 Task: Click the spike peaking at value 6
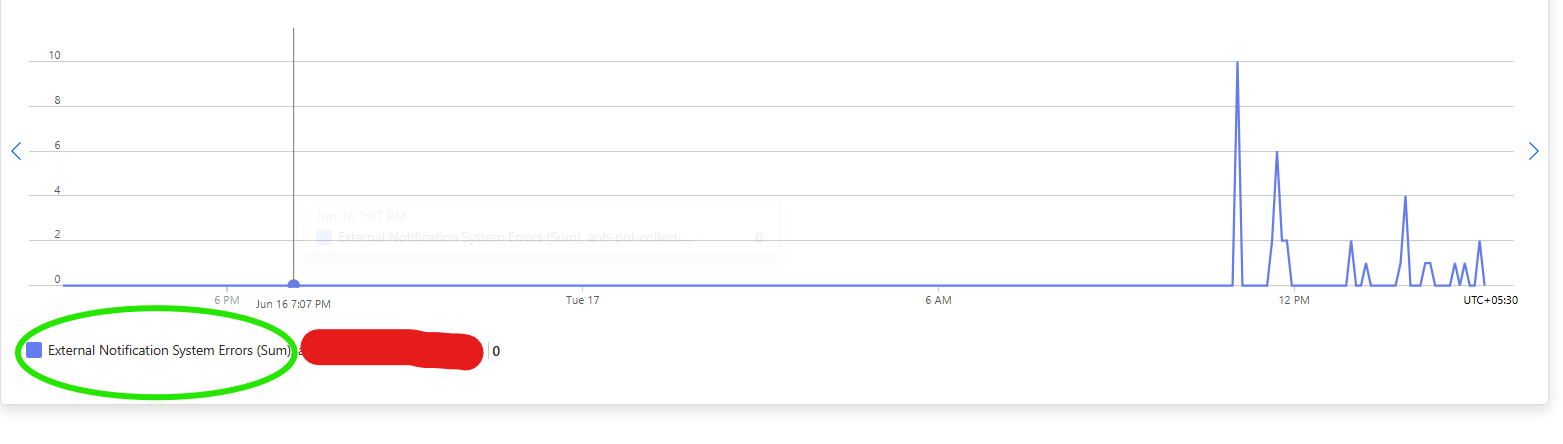pos(1277,152)
